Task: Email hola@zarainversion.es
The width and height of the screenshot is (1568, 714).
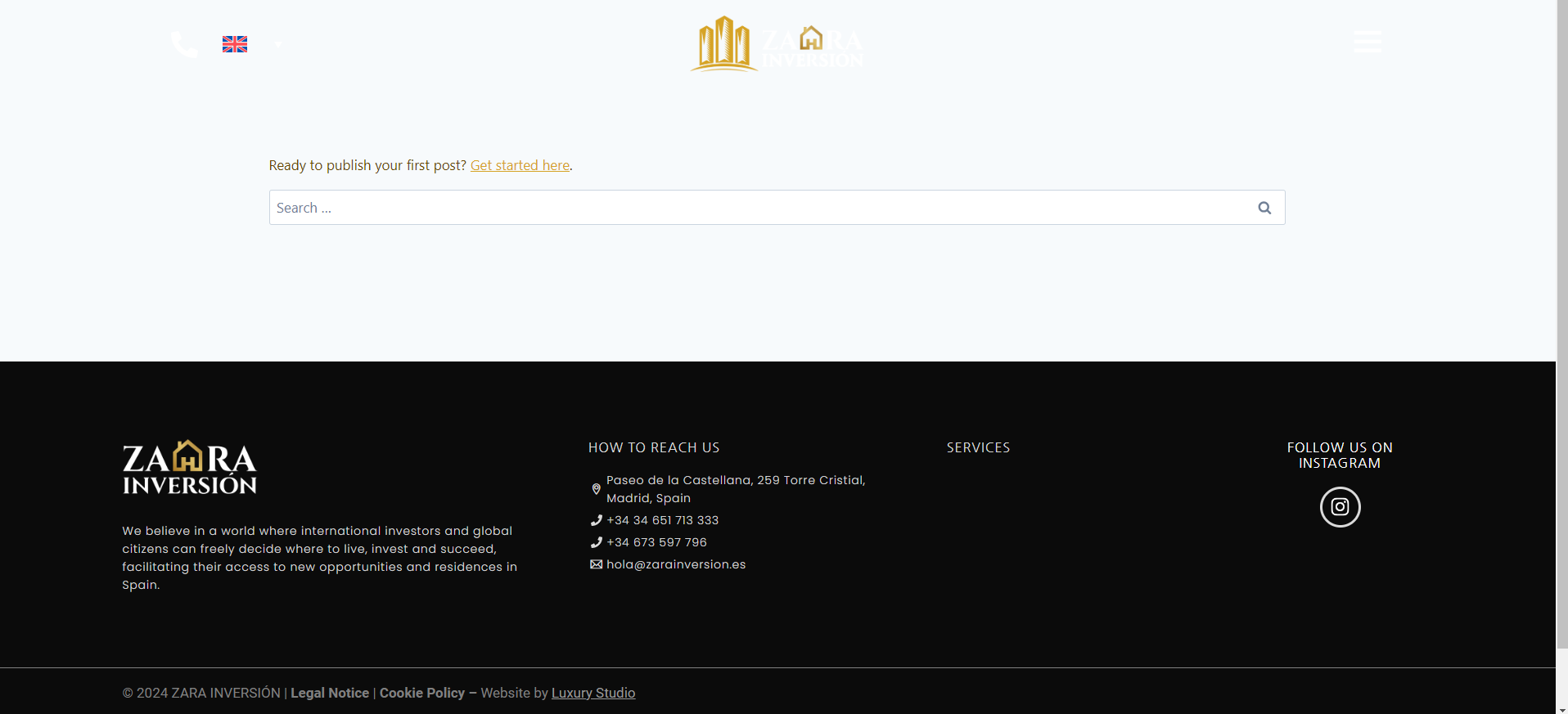Action: click(x=676, y=564)
